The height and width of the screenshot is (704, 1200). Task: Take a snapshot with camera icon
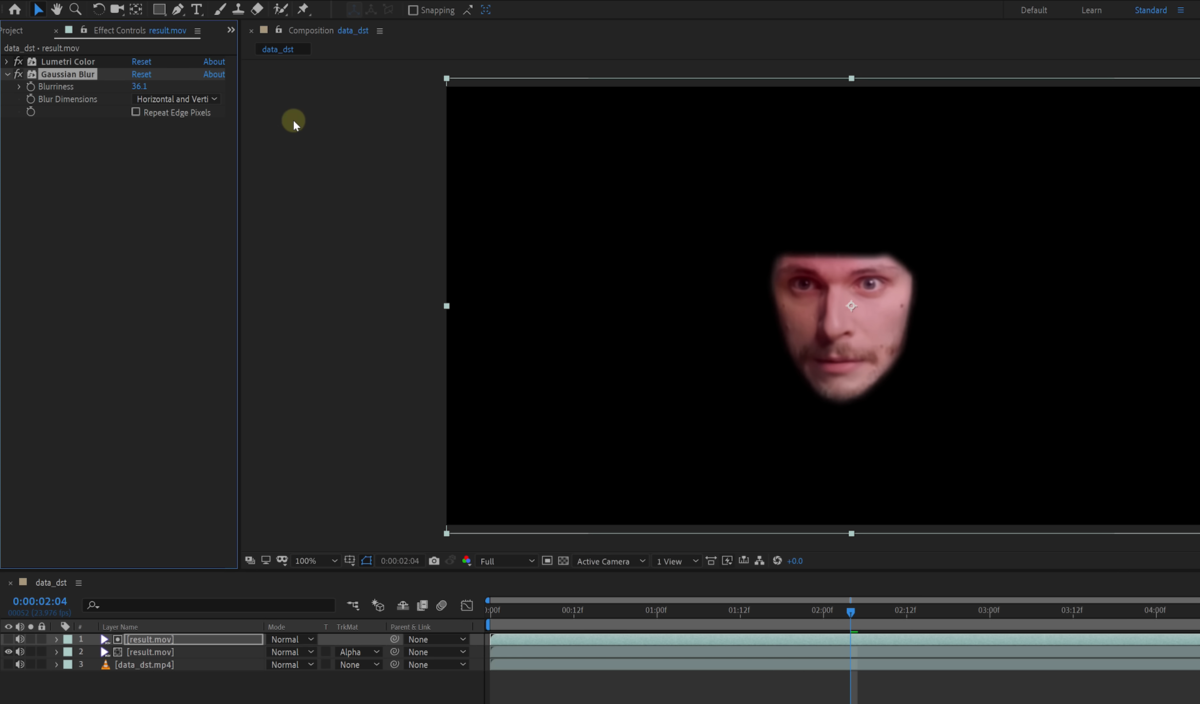coord(433,561)
